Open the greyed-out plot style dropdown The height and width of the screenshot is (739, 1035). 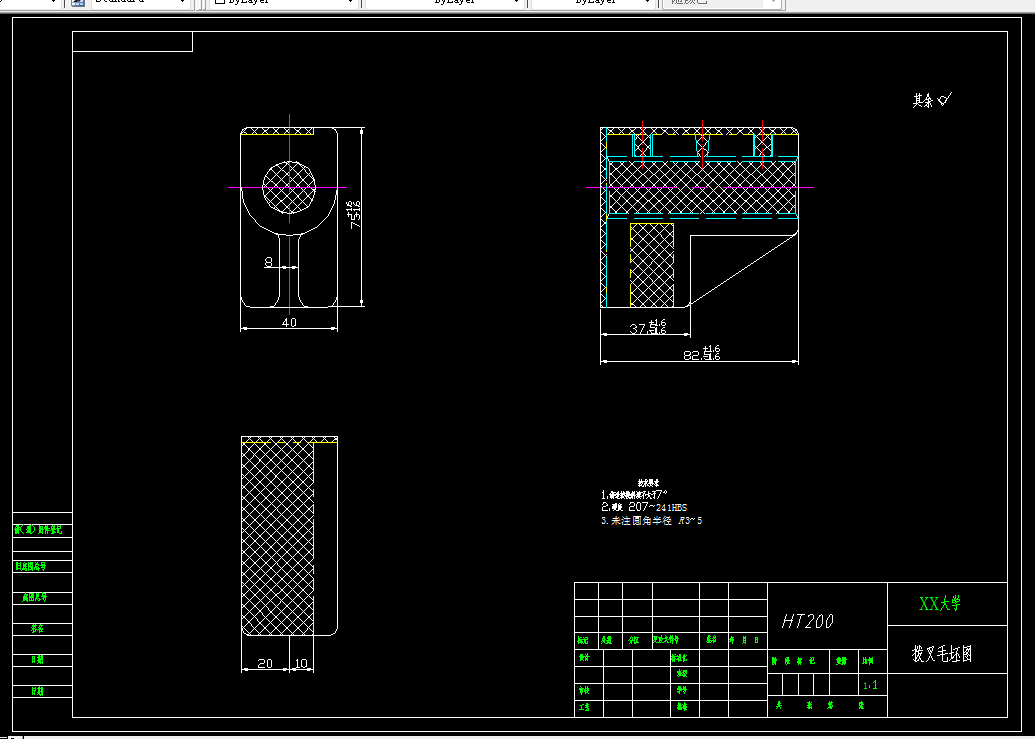coord(722,3)
